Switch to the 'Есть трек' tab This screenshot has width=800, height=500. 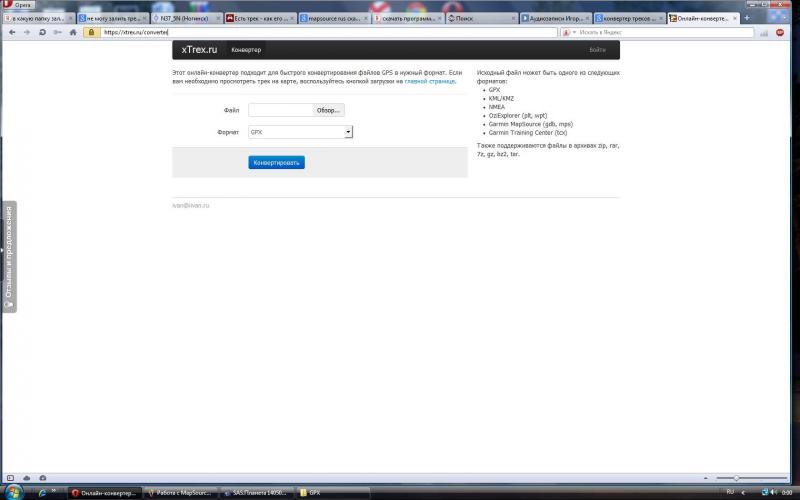[260, 18]
